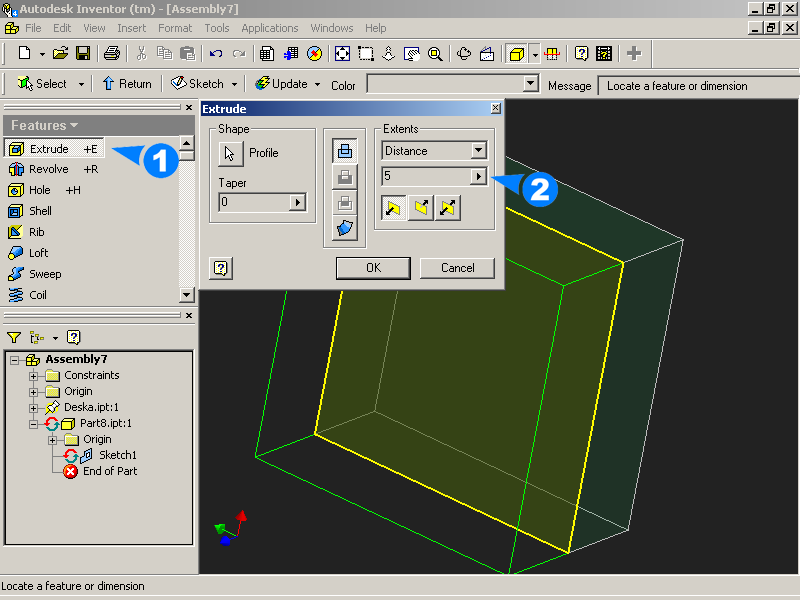Open the Insert menu
The image size is (800, 600).
pyautogui.click(x=132, y=28)
